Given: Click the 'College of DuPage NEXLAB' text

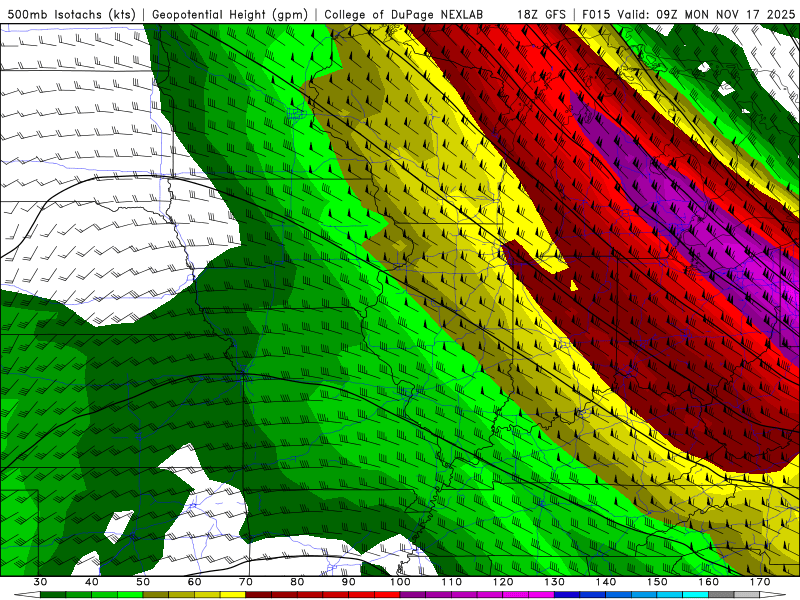Looking at the screenshot, I should (x=403, y=14).
